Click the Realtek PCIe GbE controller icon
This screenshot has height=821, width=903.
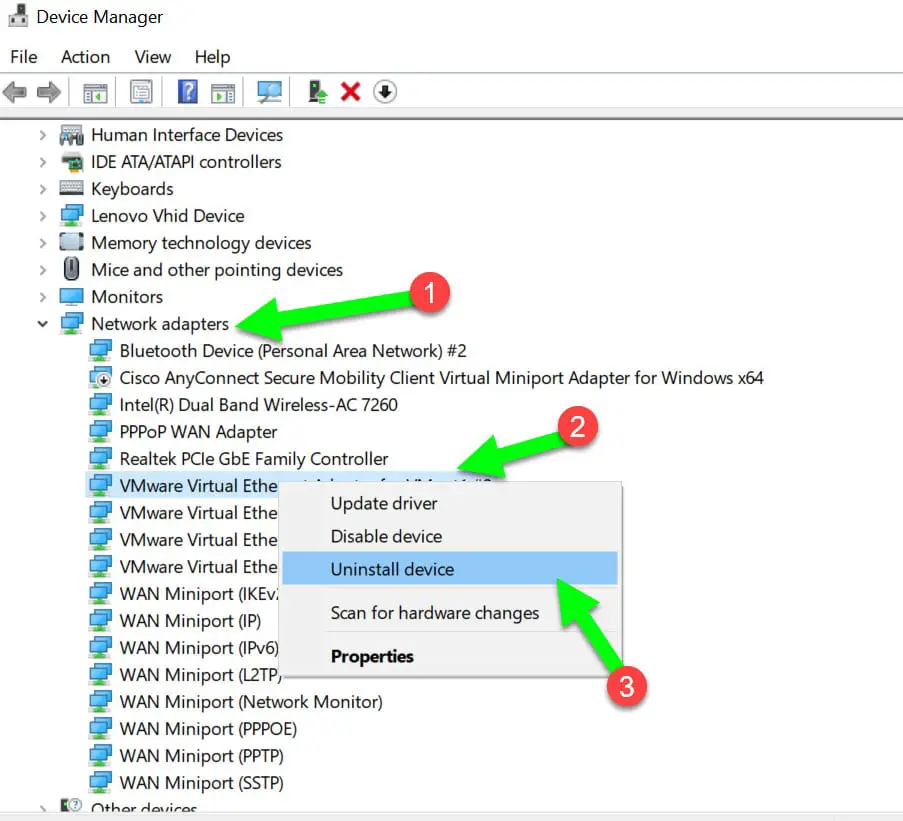(100, 459)
